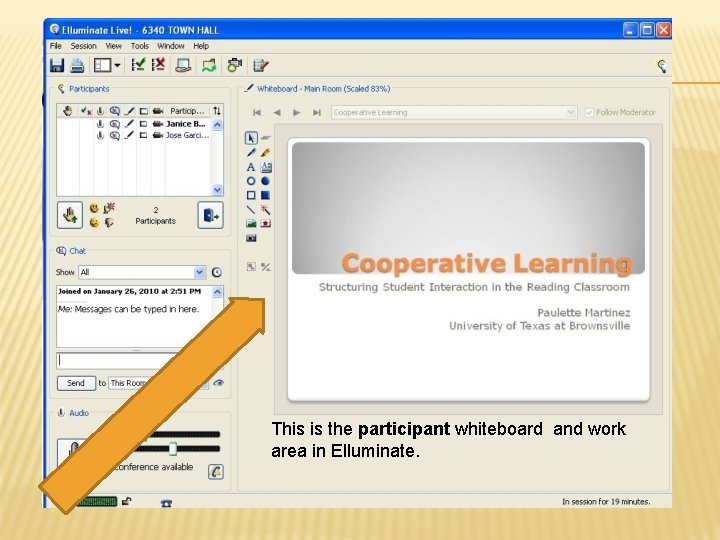Toggle Janice B.'s microphone permission icon
The image size is (720, 540).
[x=100, y=124]
